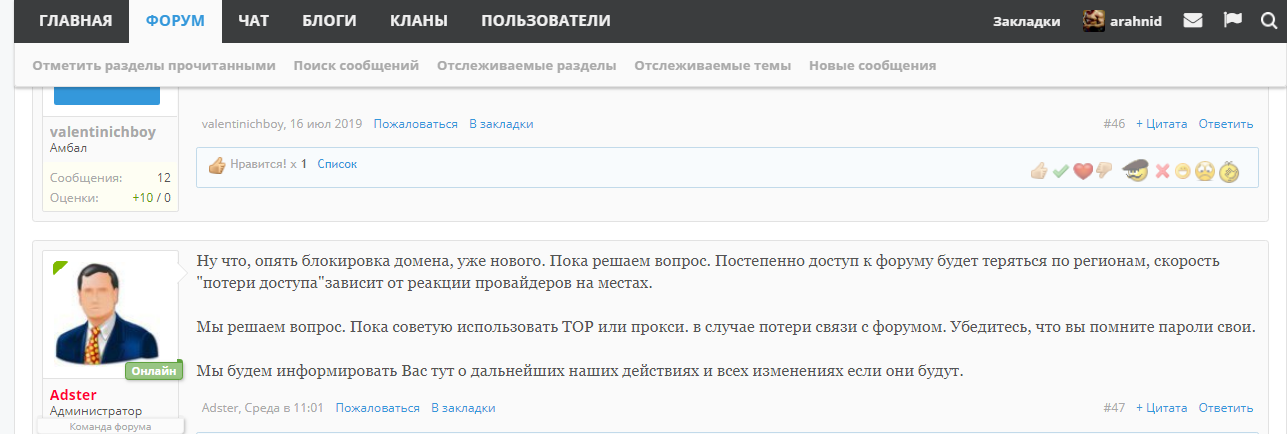Open Список of likes on post #46

pos(337,164)
